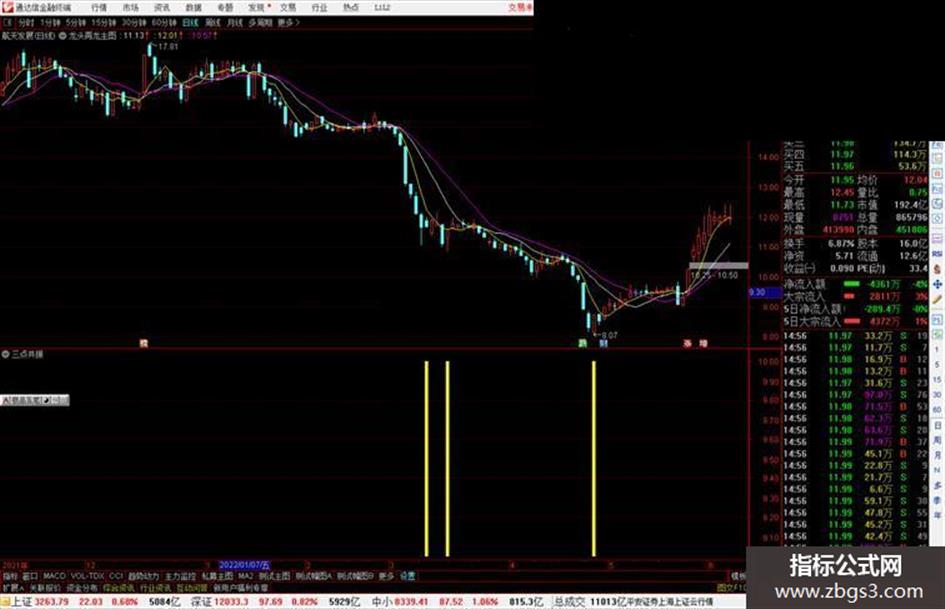This screenshot has width=945, height=609.
Task: Select the MA2 indicator tab
Action: 245,576
